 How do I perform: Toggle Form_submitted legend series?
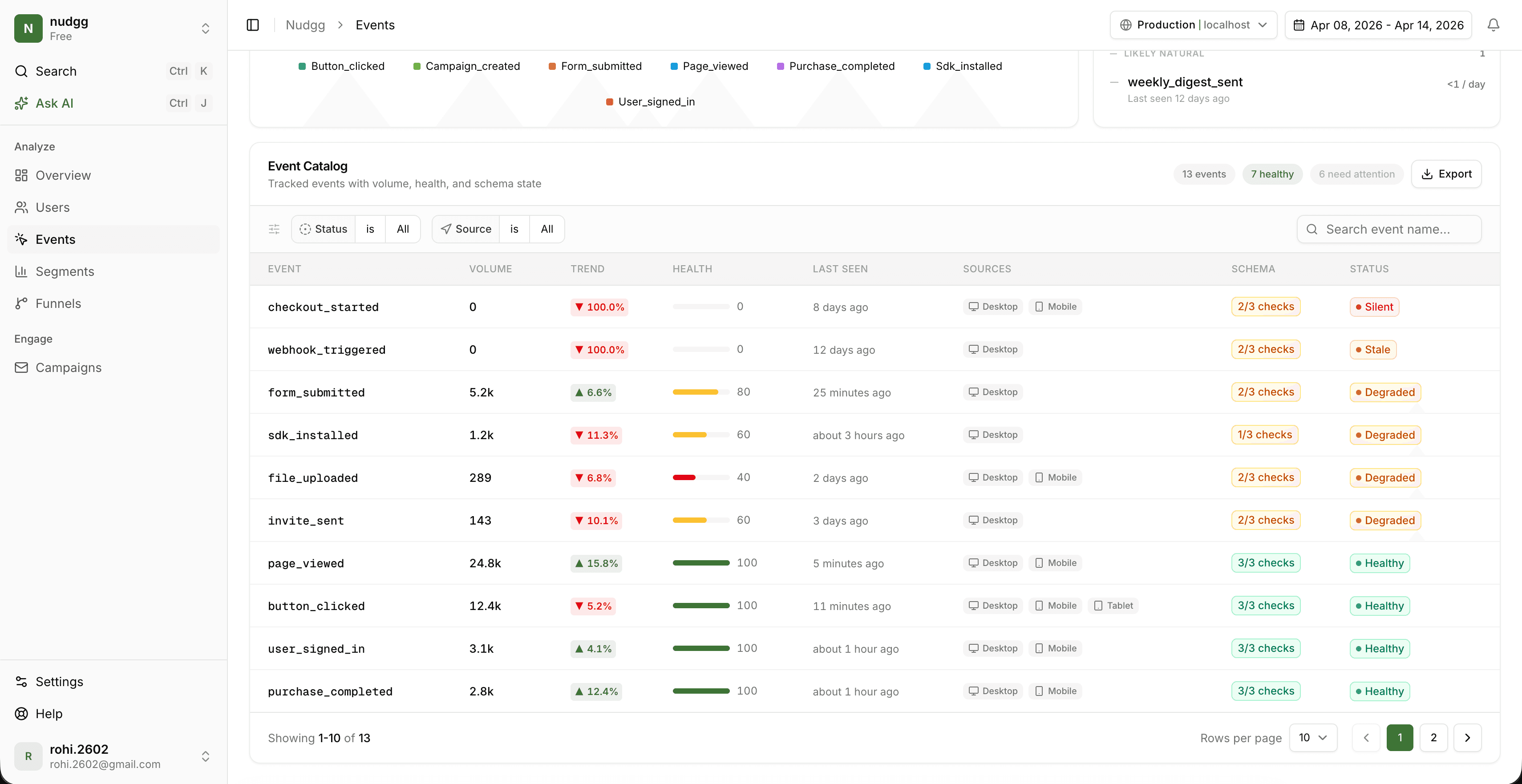(x=595, y=66)
